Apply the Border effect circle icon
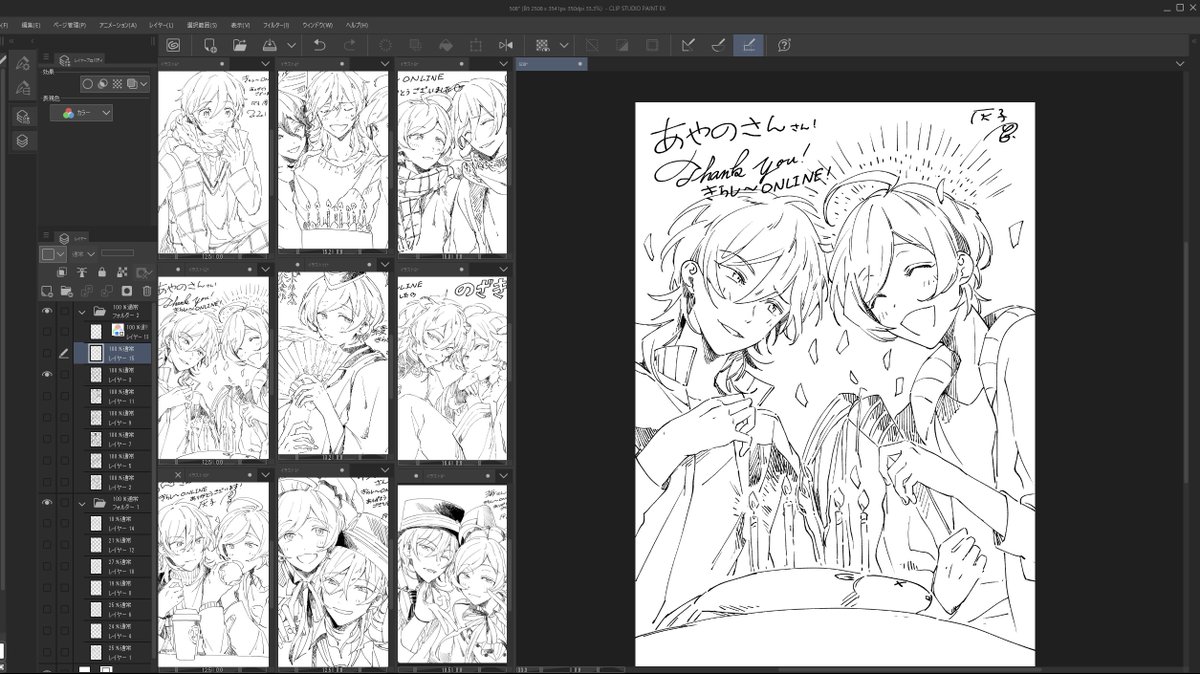 click(x=88, y=85)
